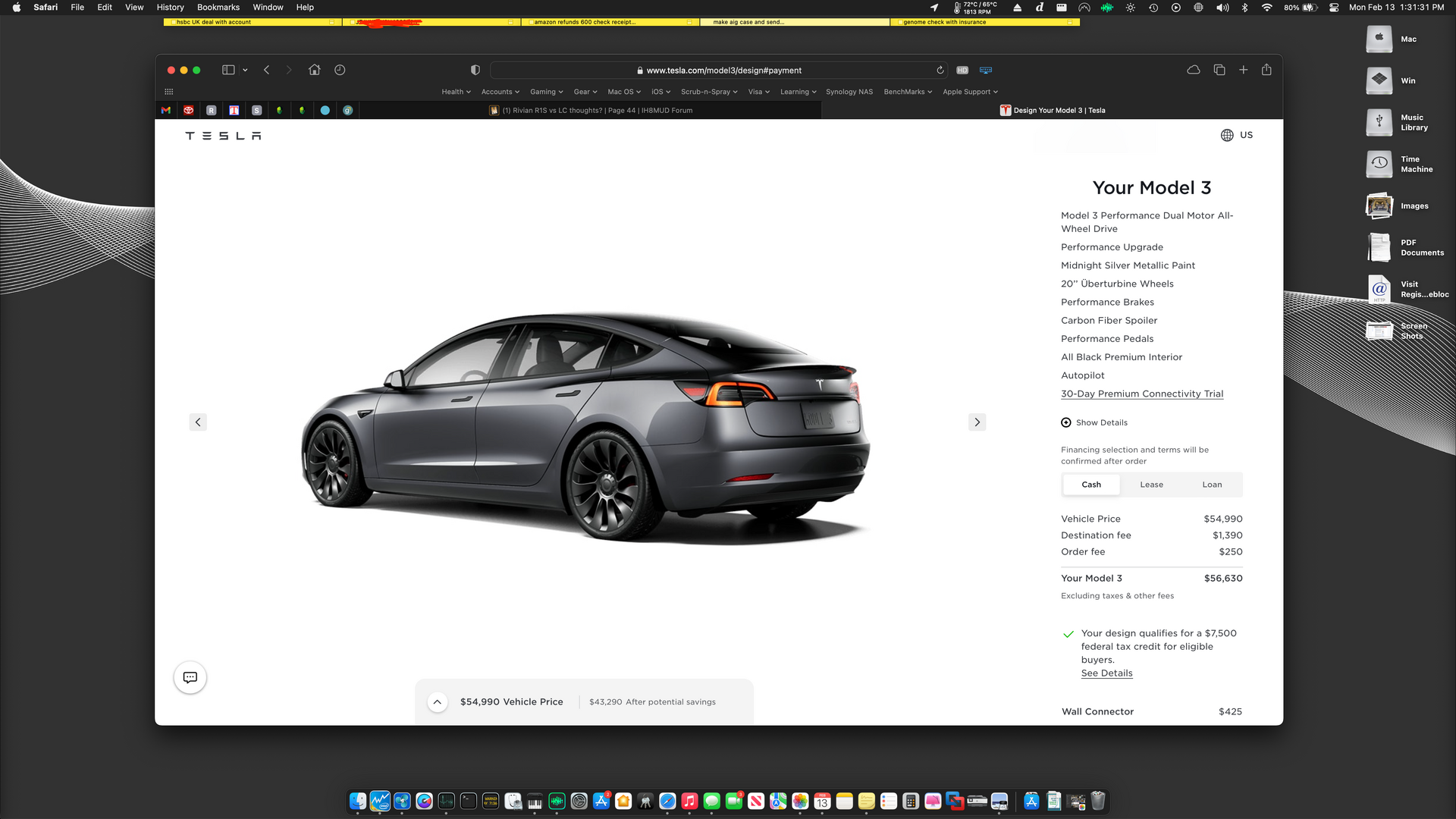Open Messages from the Dock
This screenshot has height=819, width=1456.
[711, 801]
